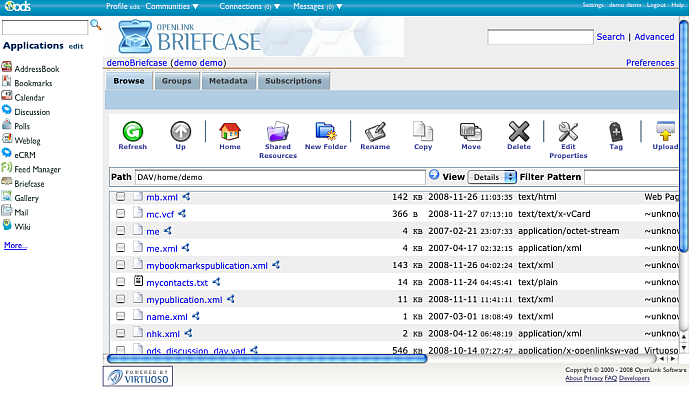Viewport: 700px width, 400px height.
Task: Go up one folder level
Action: (x=180, y=131)
